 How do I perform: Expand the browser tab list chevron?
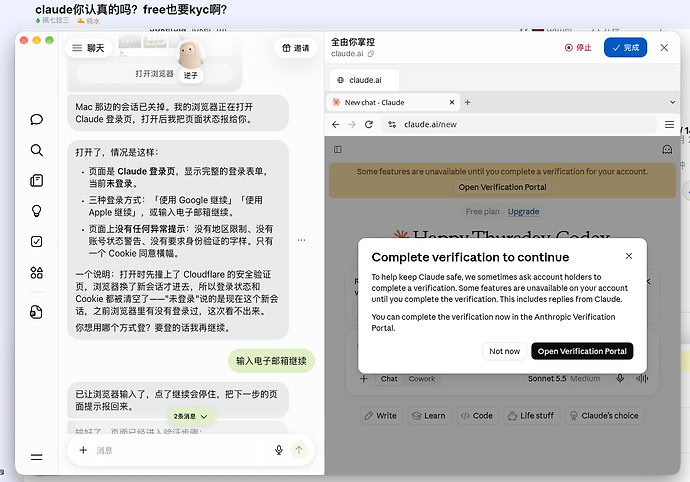point(672,102)
